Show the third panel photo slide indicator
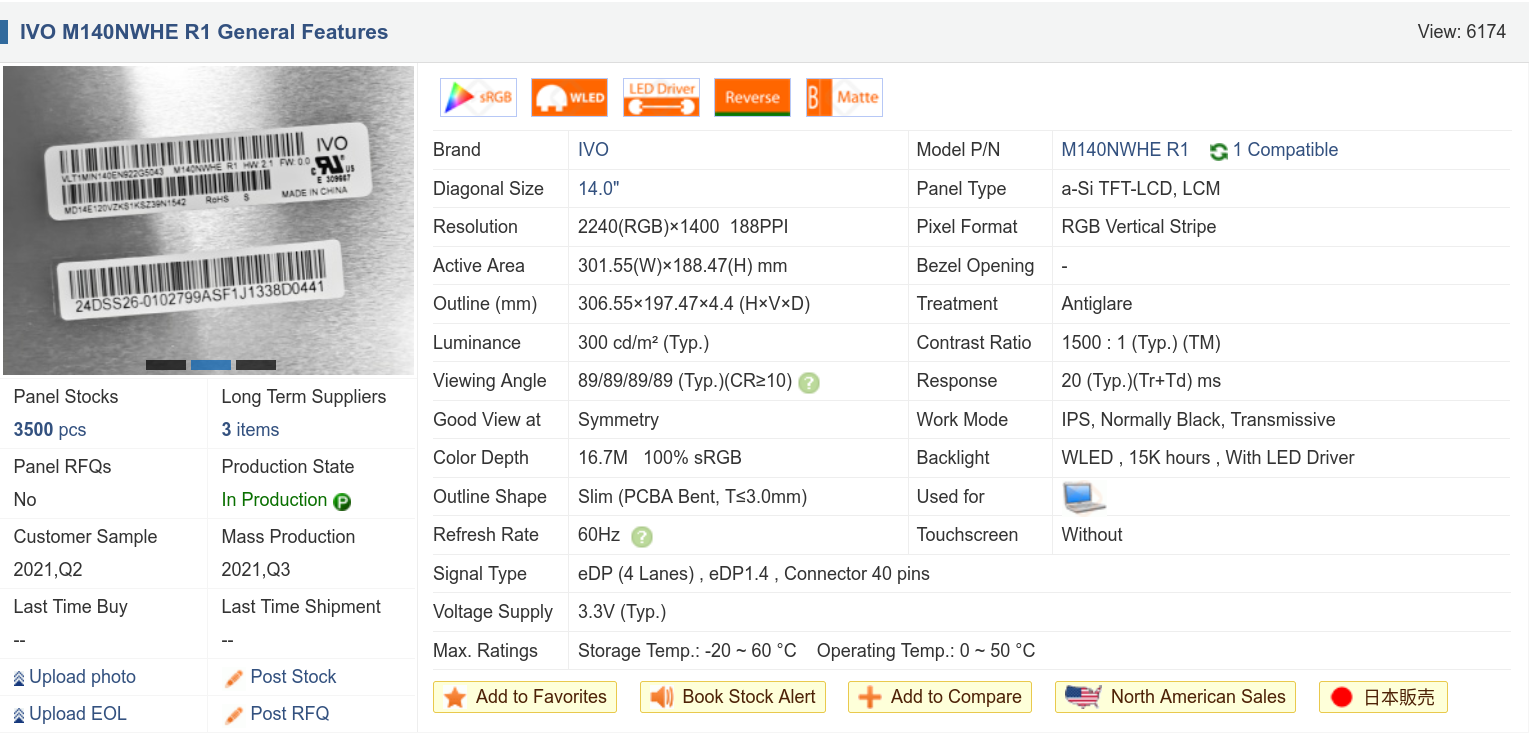The height and width of the screenshot is (737, 1529). [x=256, y=365]
